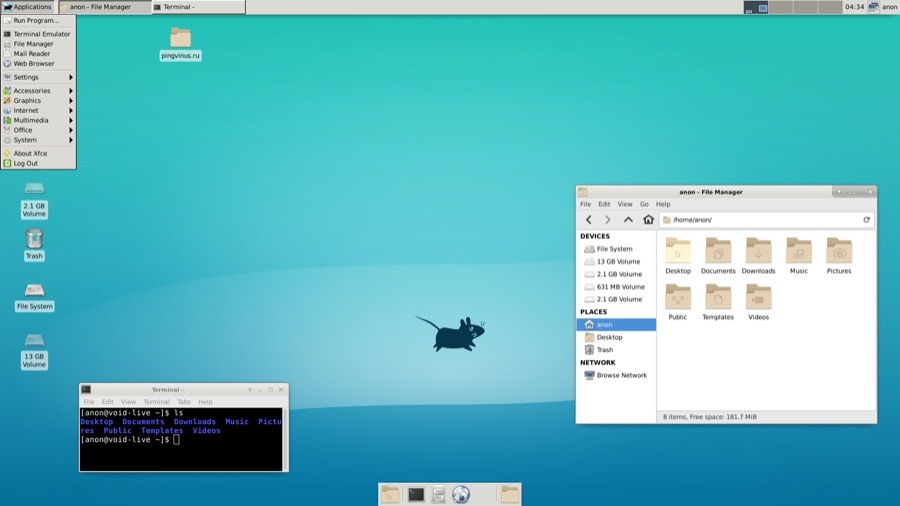This screenshot has height=506, width=900.
Task: Choose Mail Reader in the Applications menu
Action: [38, 53]
